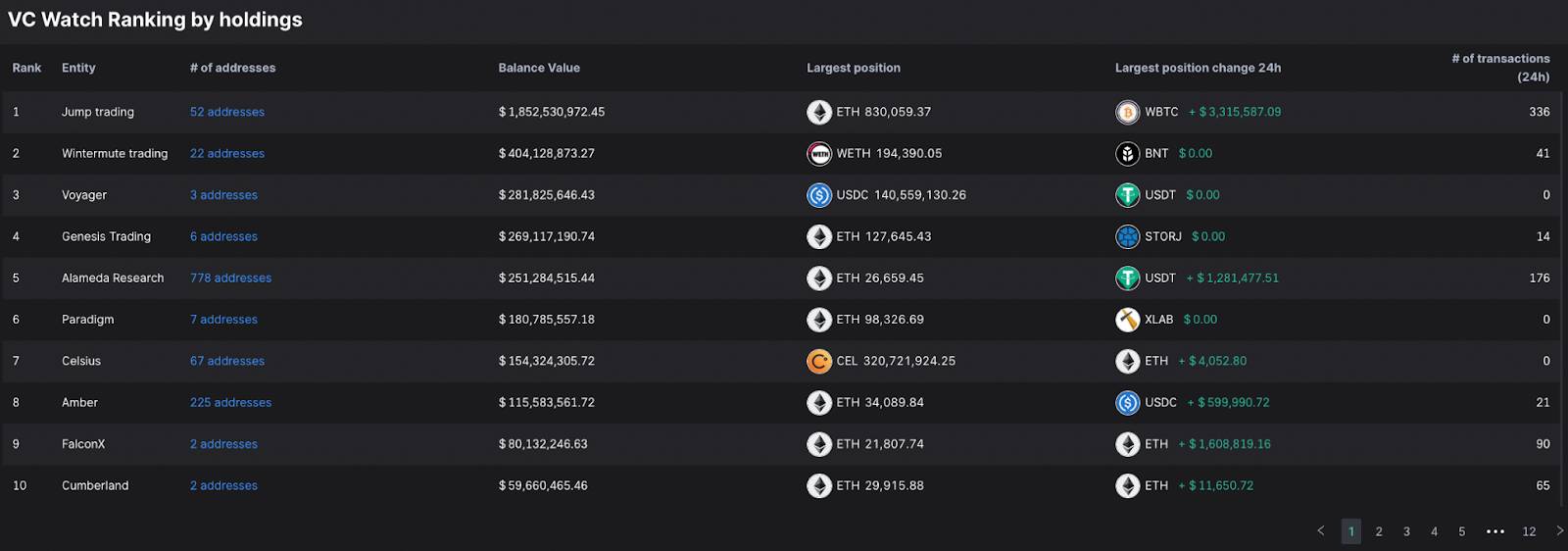Click the USDT icon in Alameda Research row

[1128, 278]
